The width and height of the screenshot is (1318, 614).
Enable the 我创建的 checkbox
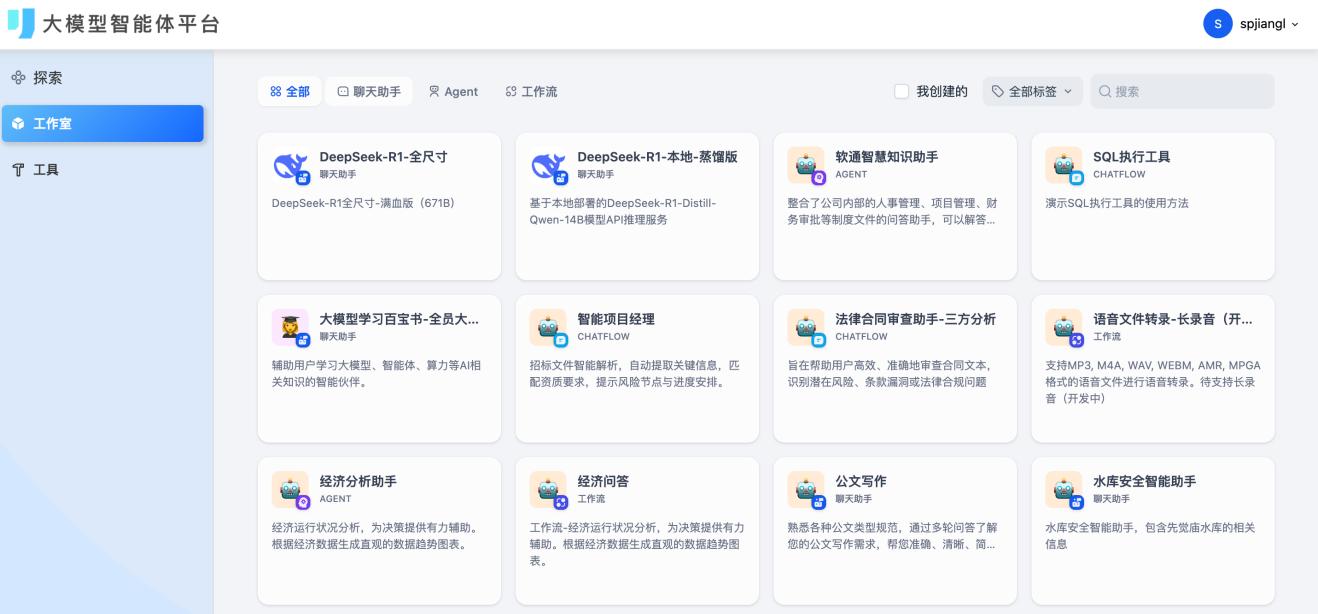[901, 92]
